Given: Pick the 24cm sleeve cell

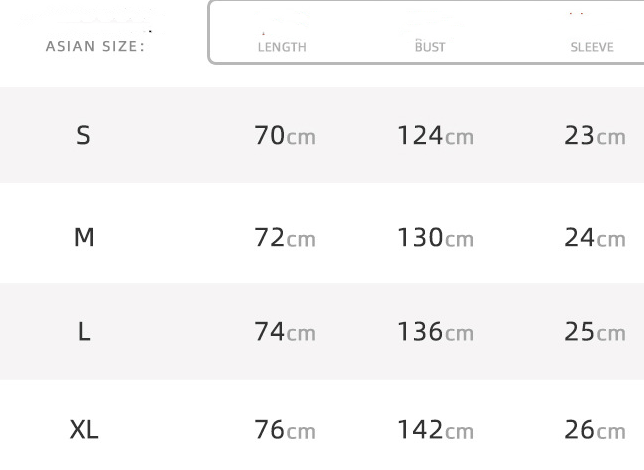Looking at the screenshot, I should (594, 238).
